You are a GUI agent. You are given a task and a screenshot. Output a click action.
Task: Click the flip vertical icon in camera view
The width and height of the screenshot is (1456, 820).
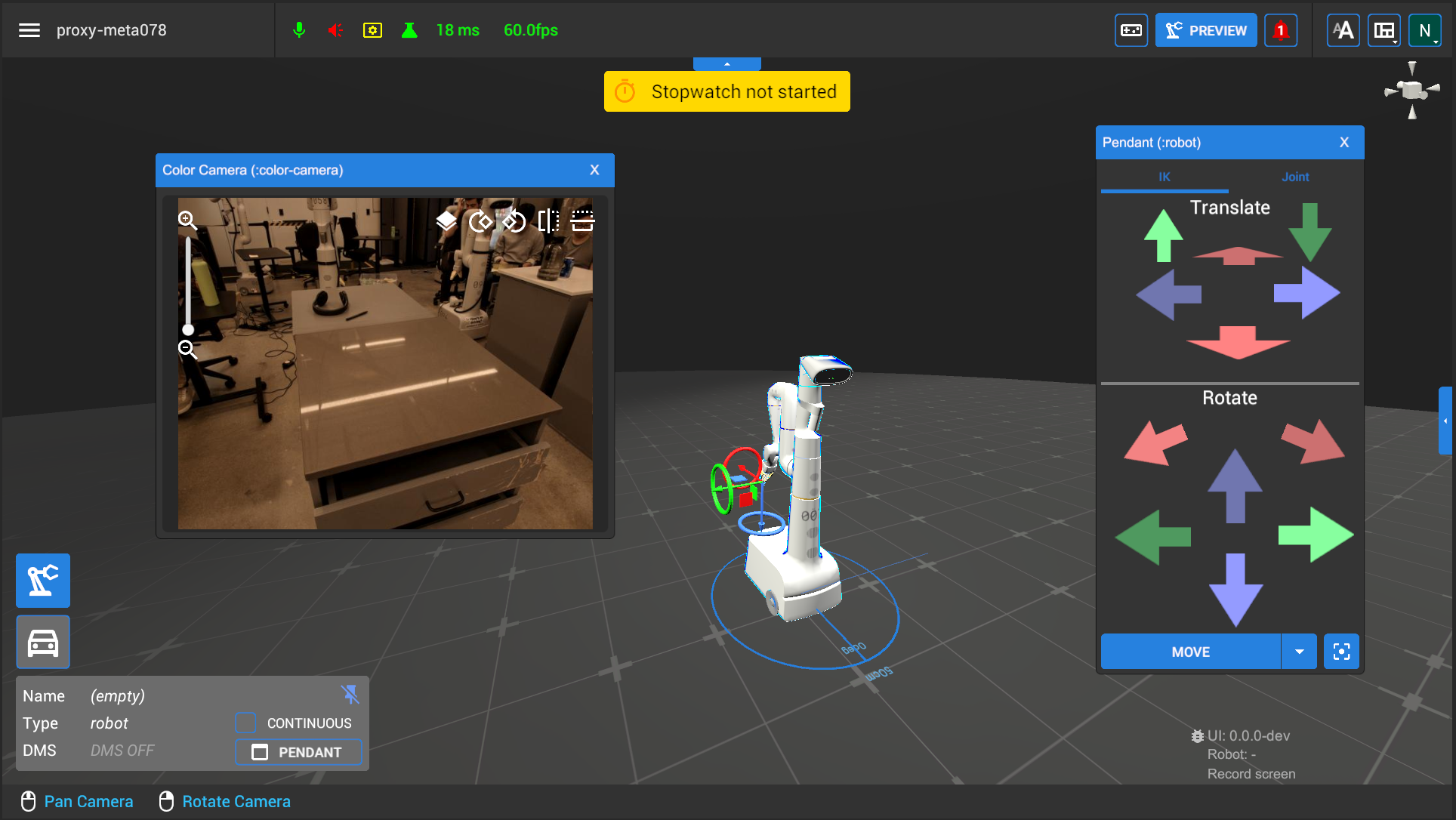tap(582, 220)
